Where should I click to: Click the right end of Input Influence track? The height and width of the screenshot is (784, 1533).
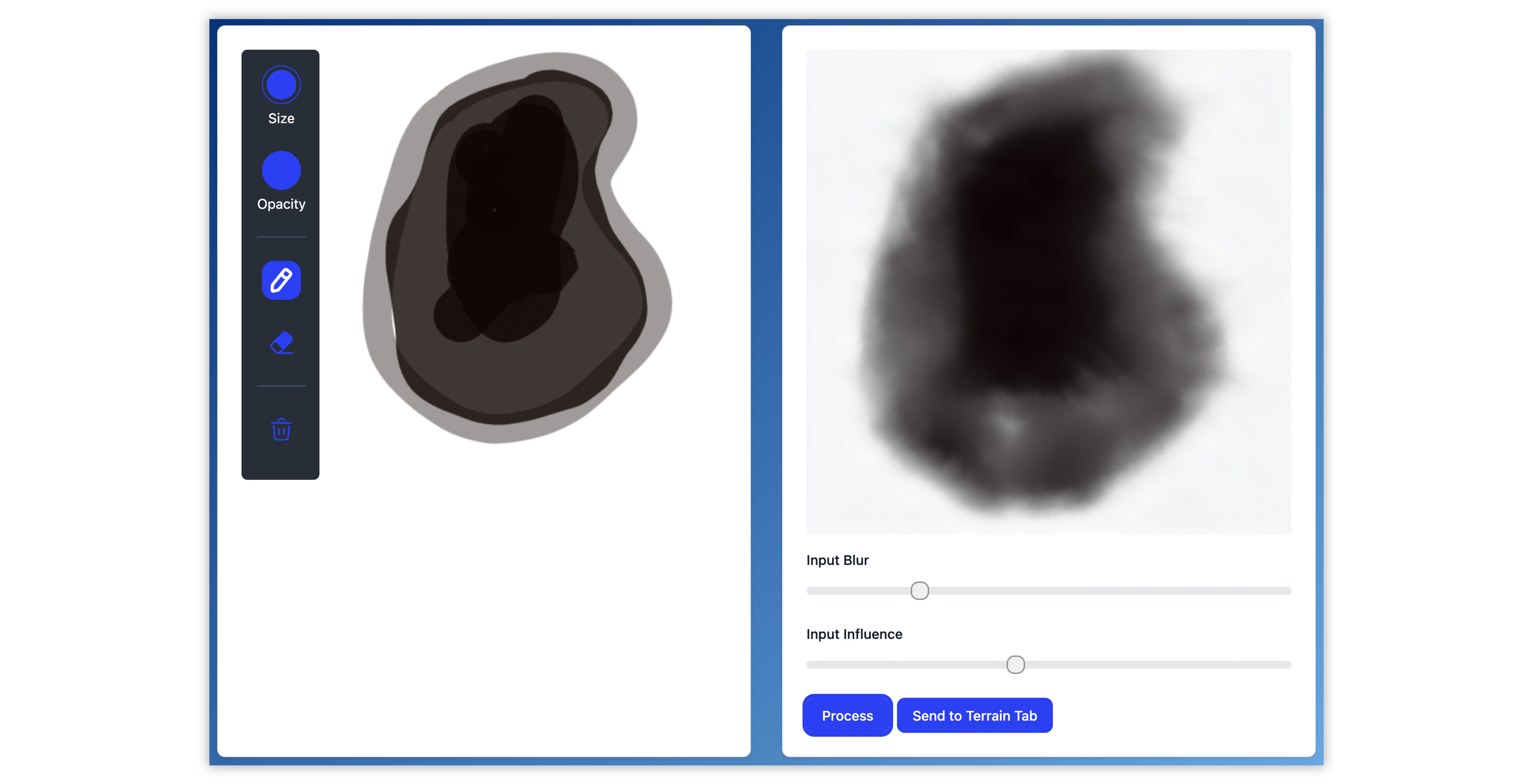tap(1287, 664)
